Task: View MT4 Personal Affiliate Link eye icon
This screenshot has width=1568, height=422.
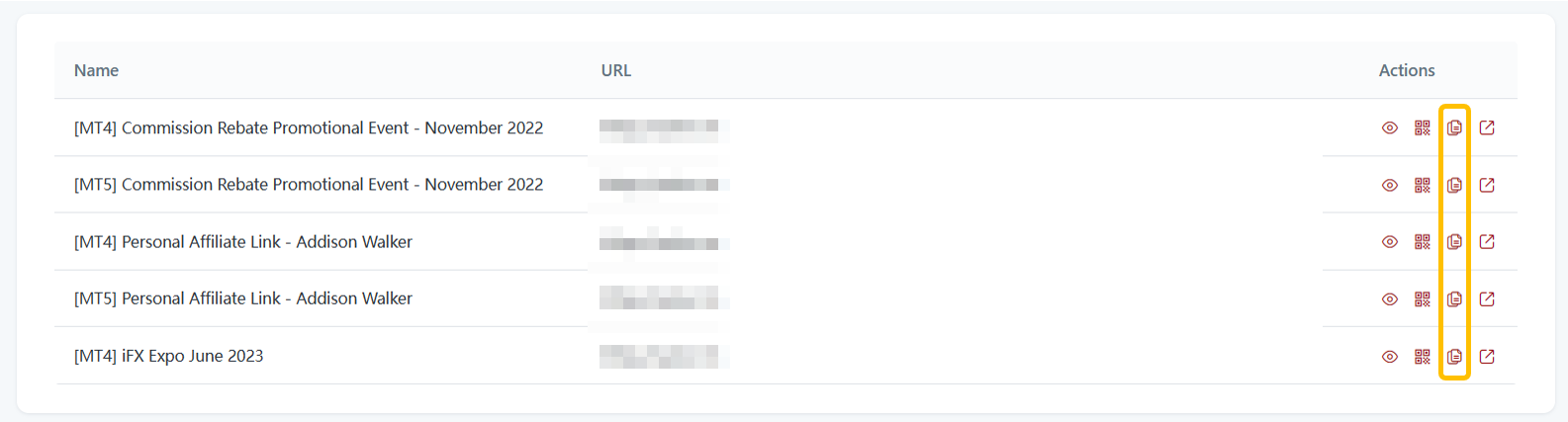Action: (x=1390, y=241)
